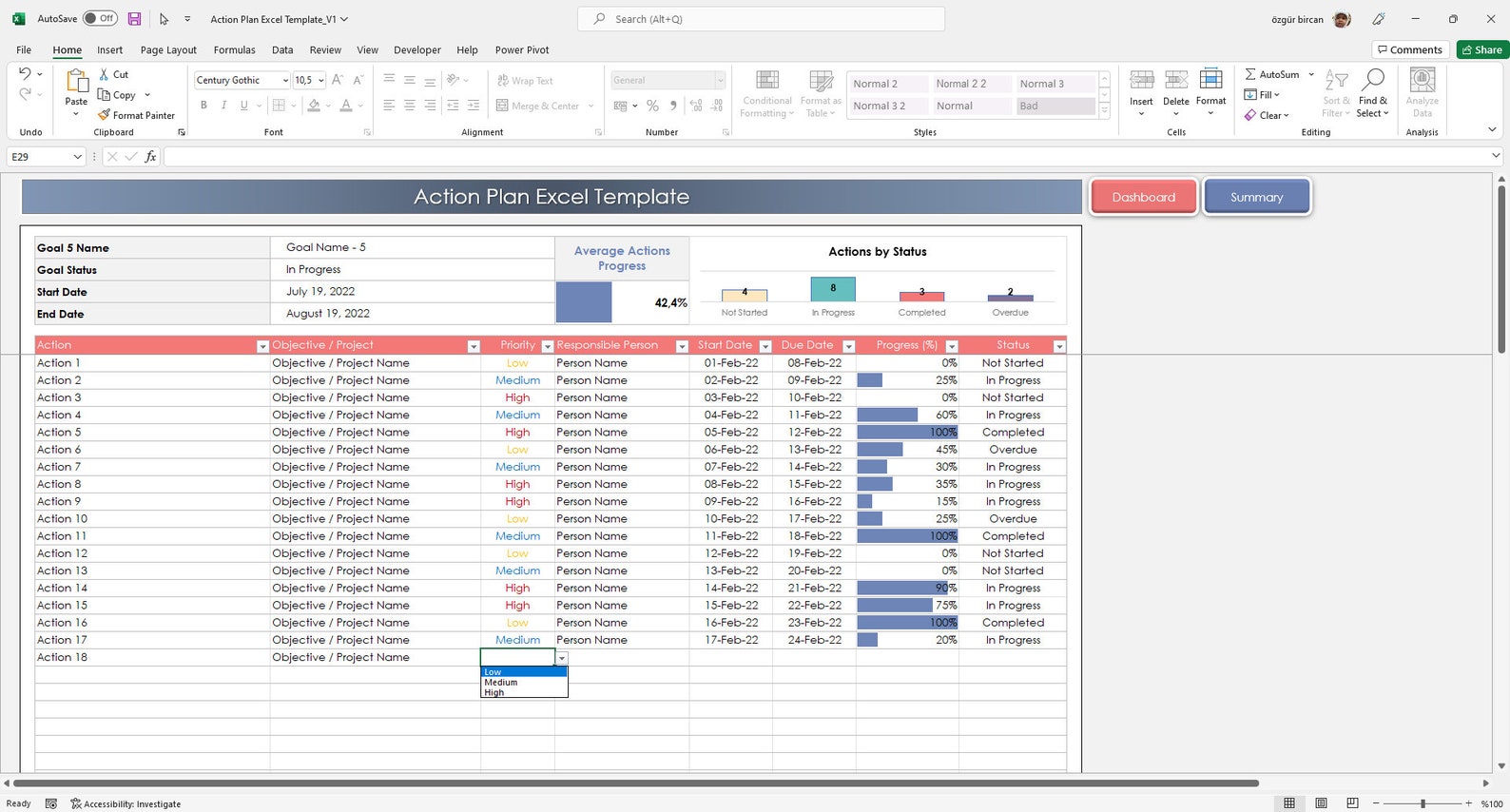The width and height of the screenshot is (1510, 812).
Task: Click the Percent style icon
Action: tap(652, 106)
